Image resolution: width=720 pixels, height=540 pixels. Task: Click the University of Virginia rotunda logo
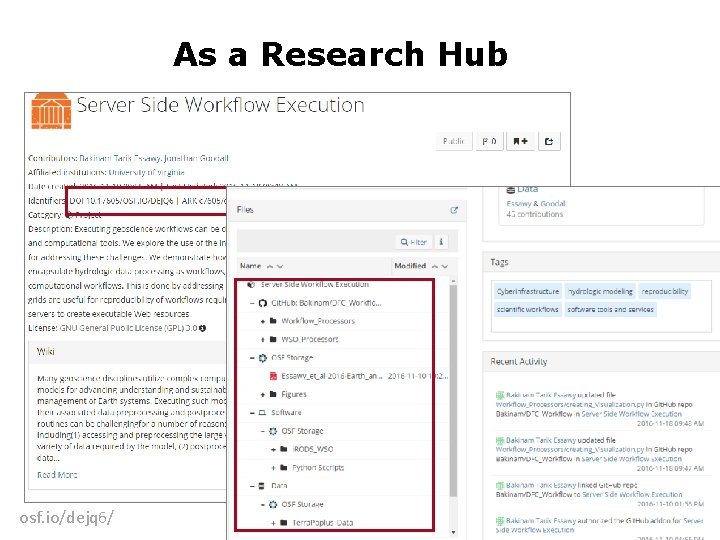pyautogui.click(x=51, y=111)
